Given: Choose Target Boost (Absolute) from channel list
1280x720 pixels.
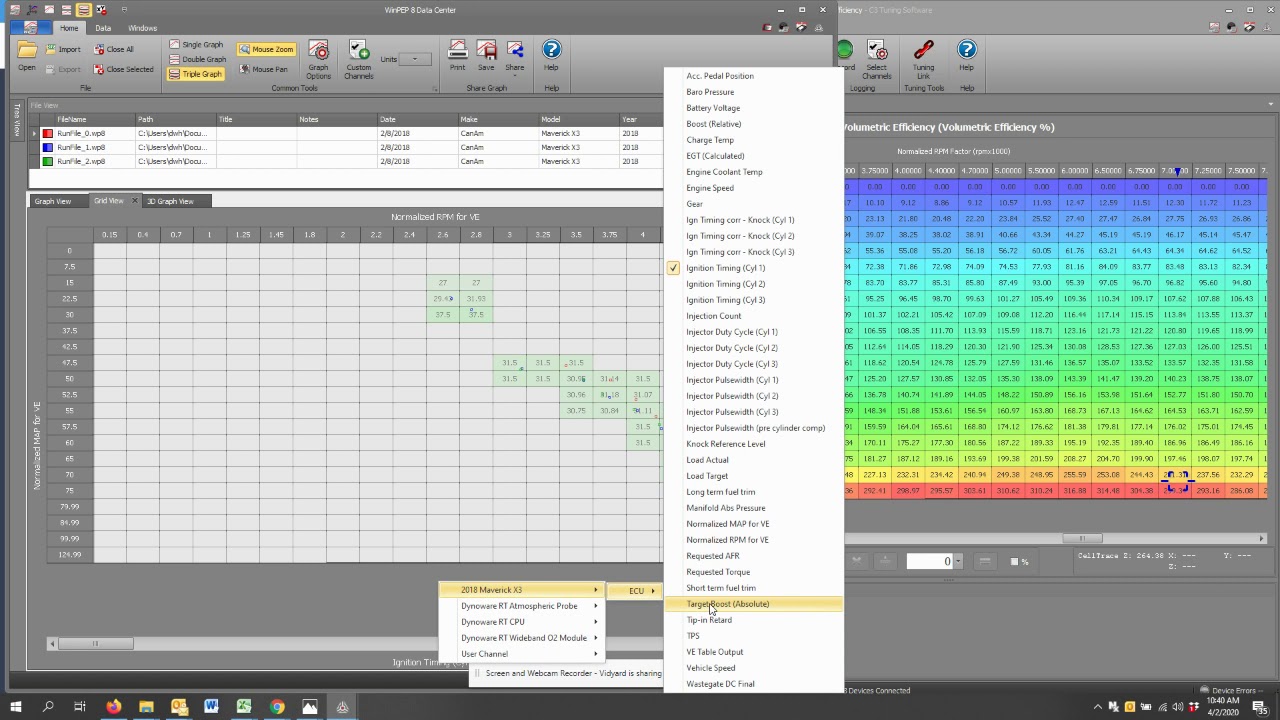Looking at the screenshot, I should [x=754, y=604].
